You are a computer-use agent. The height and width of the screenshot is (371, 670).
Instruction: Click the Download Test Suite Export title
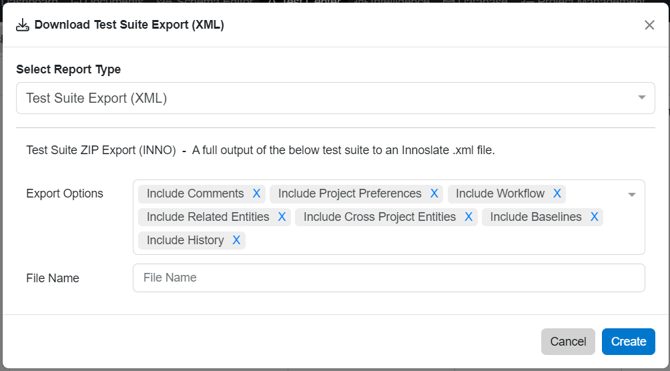click(129, 25)
